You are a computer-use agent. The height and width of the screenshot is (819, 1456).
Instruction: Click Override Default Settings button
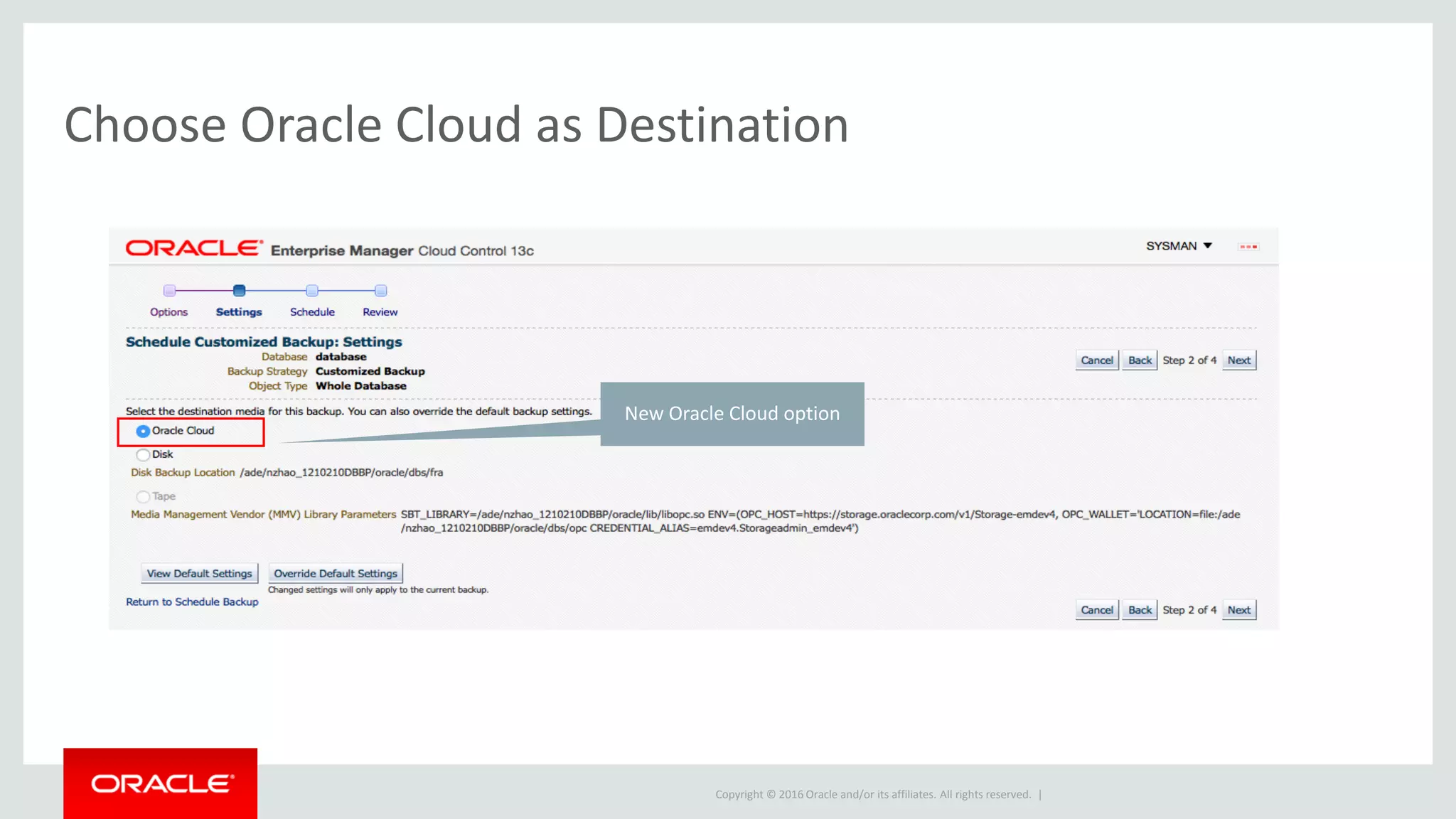(336, 574)
